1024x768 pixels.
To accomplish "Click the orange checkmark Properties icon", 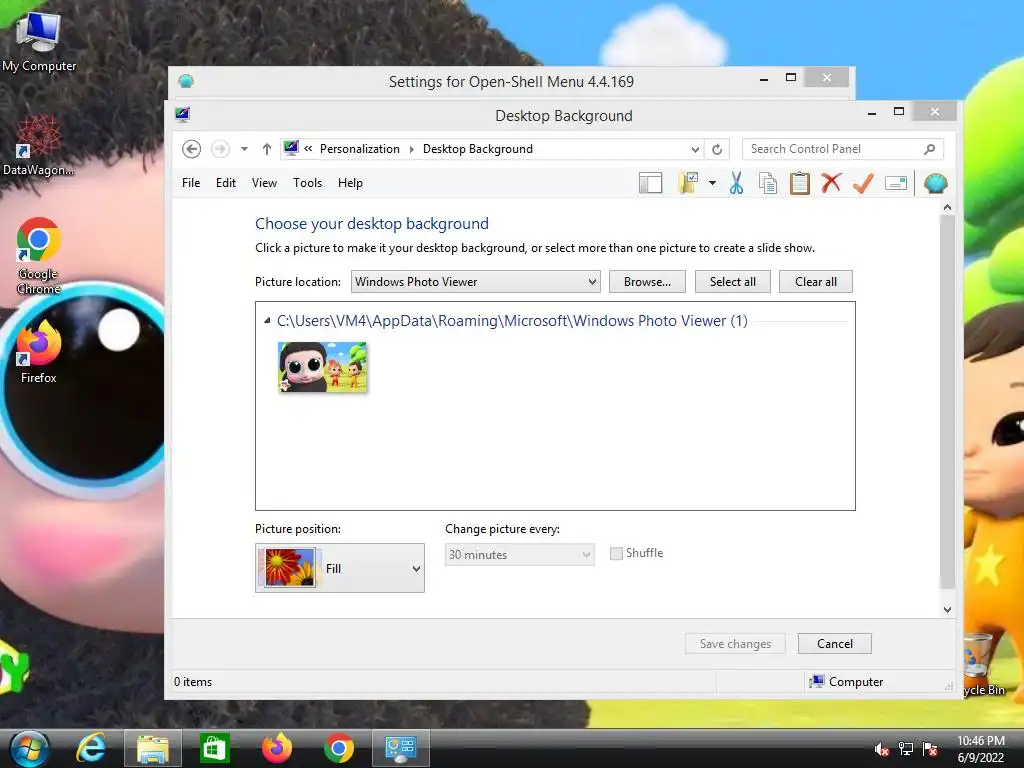I will click(x=863, y=184).
